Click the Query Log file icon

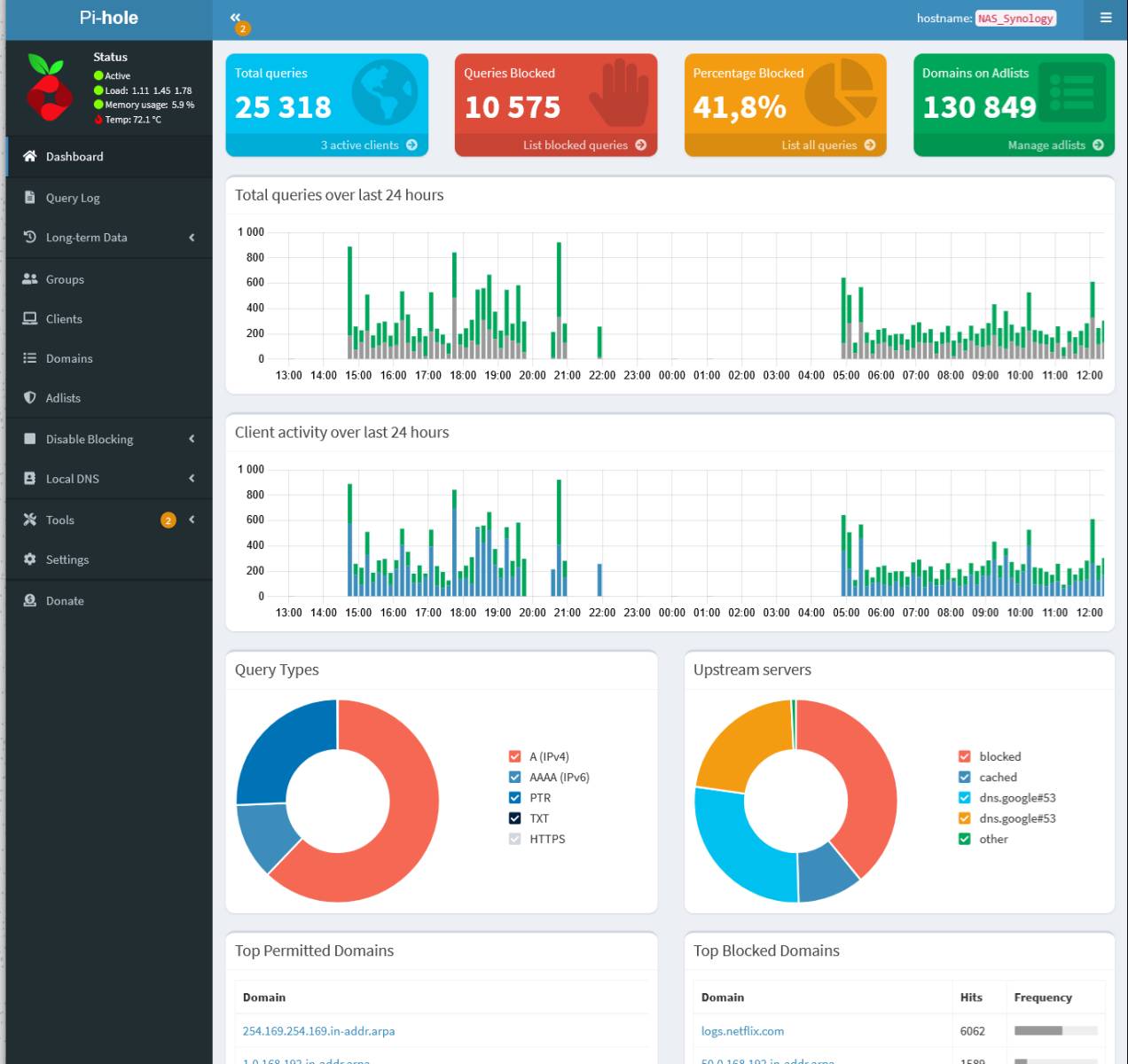29,198
